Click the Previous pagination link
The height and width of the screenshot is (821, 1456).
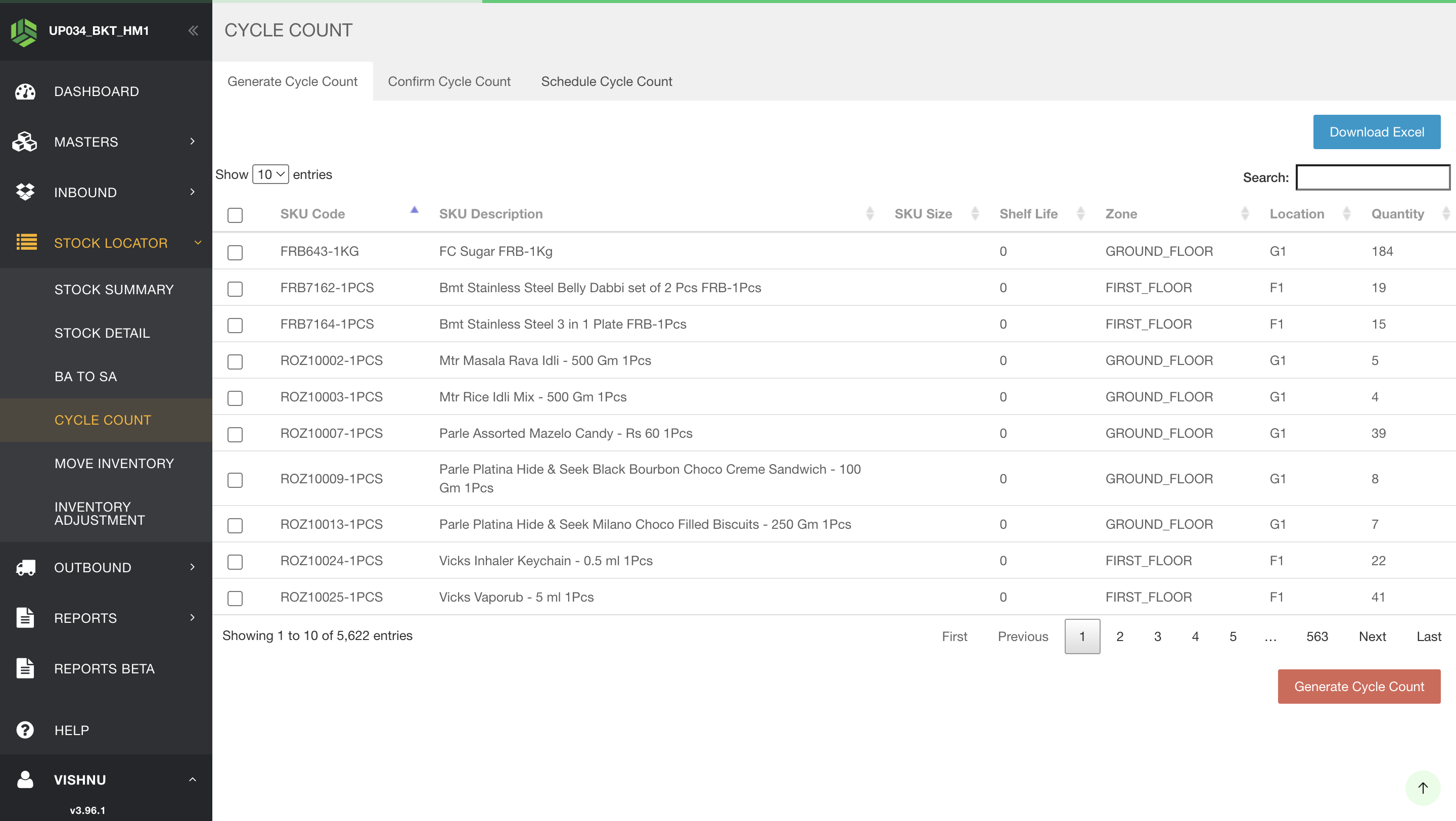(x=1022, y=636)
